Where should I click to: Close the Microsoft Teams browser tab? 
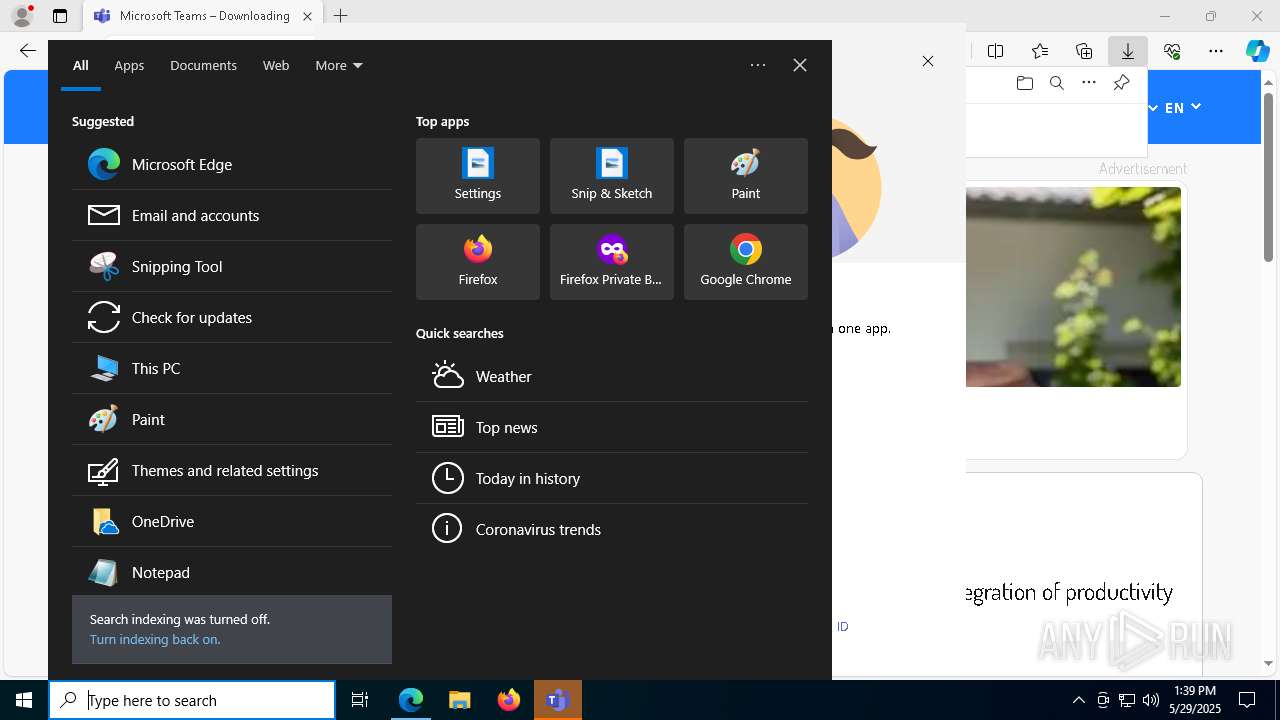[307, 16]
